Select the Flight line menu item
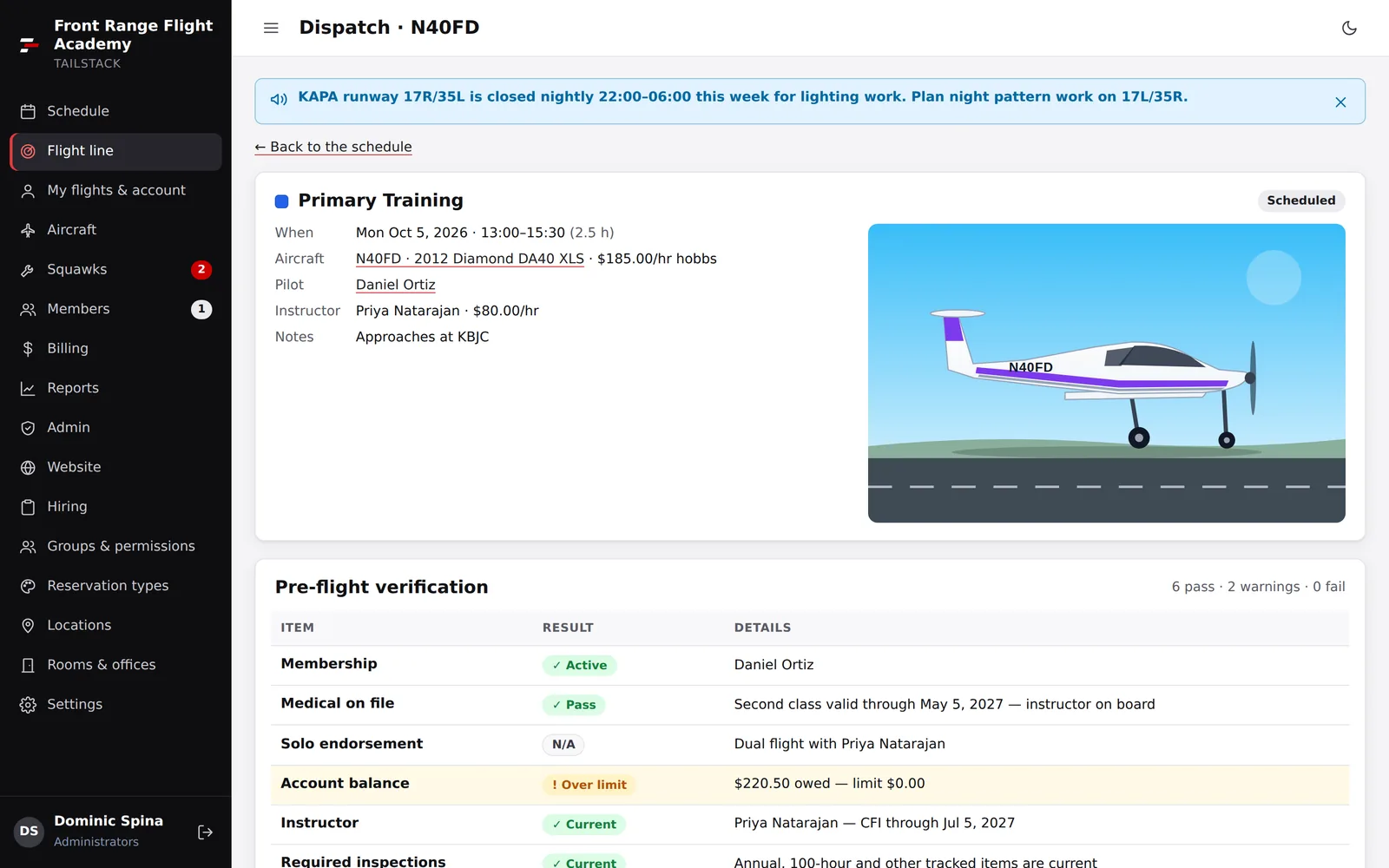Screen dimensions: 1389x868 [115, 151]
